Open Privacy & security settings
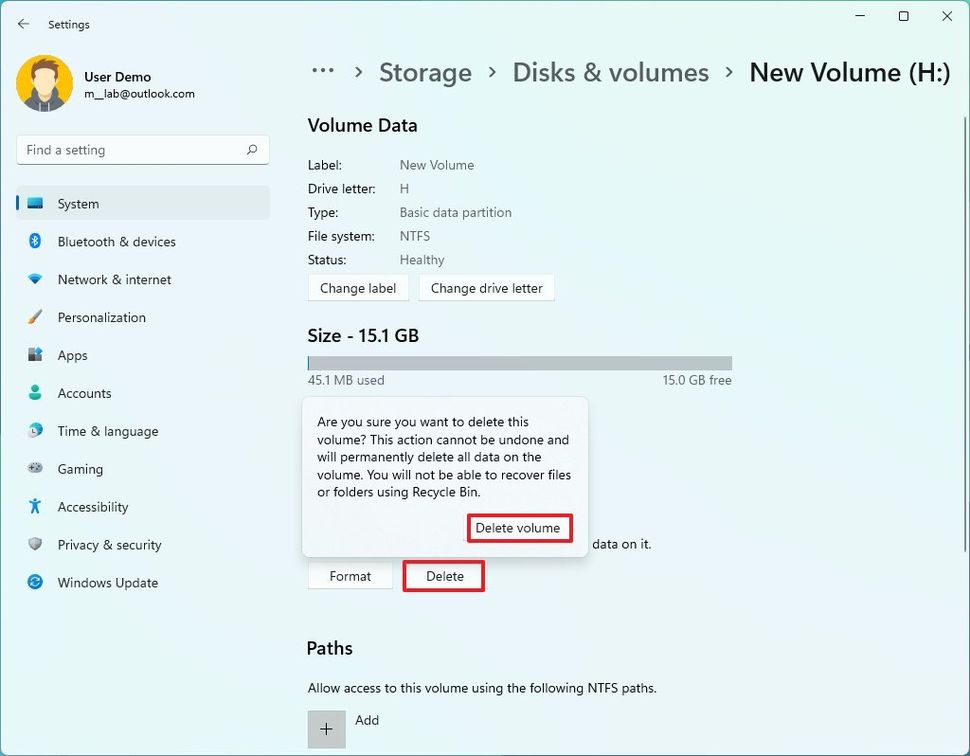 pyautogui.click(x=110, y=545)
